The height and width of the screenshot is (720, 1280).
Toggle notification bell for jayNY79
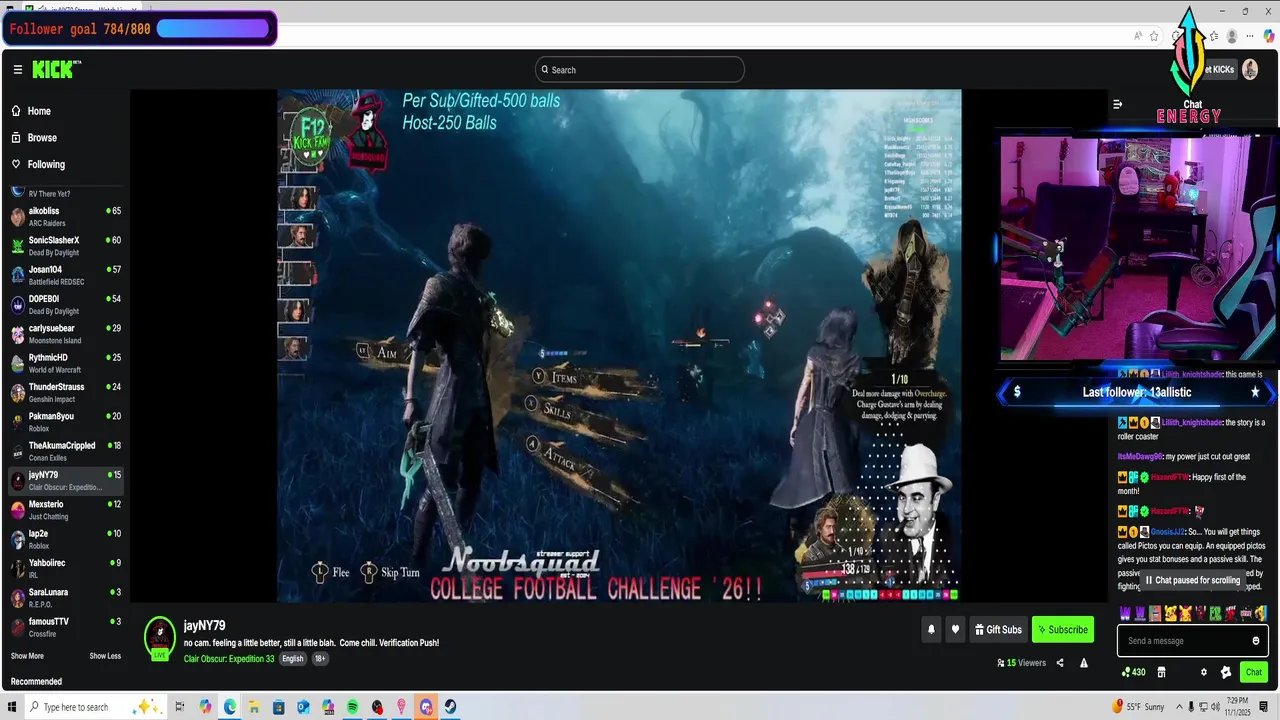point(931,630)
